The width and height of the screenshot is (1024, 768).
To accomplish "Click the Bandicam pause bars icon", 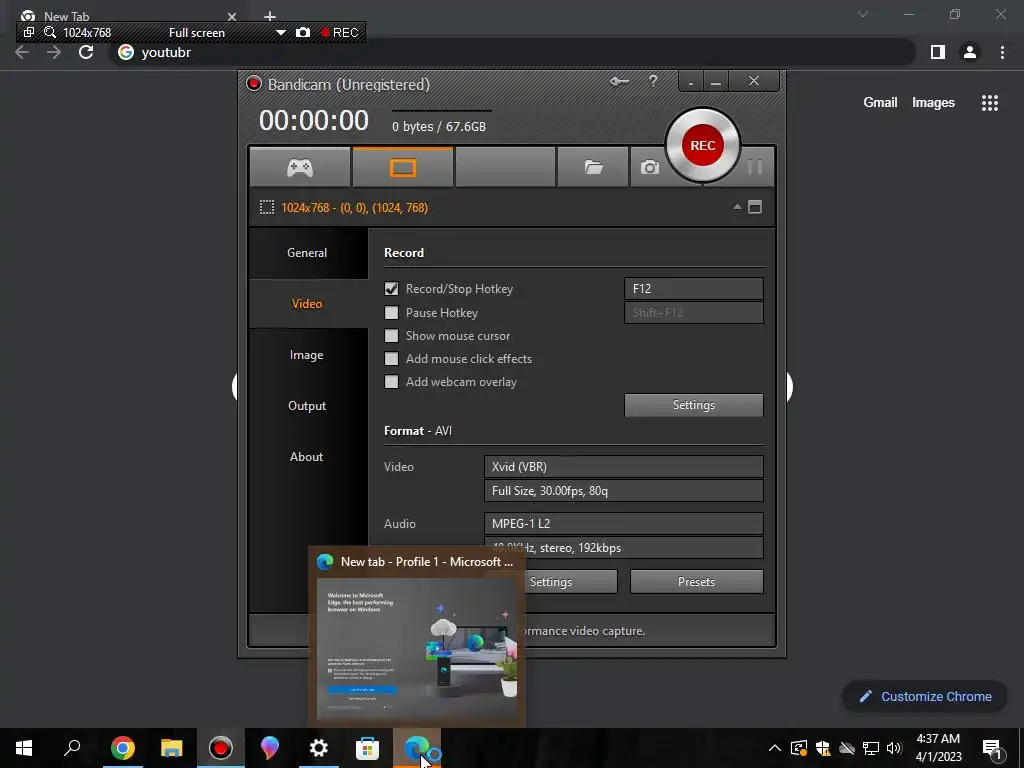I will 755,167.
